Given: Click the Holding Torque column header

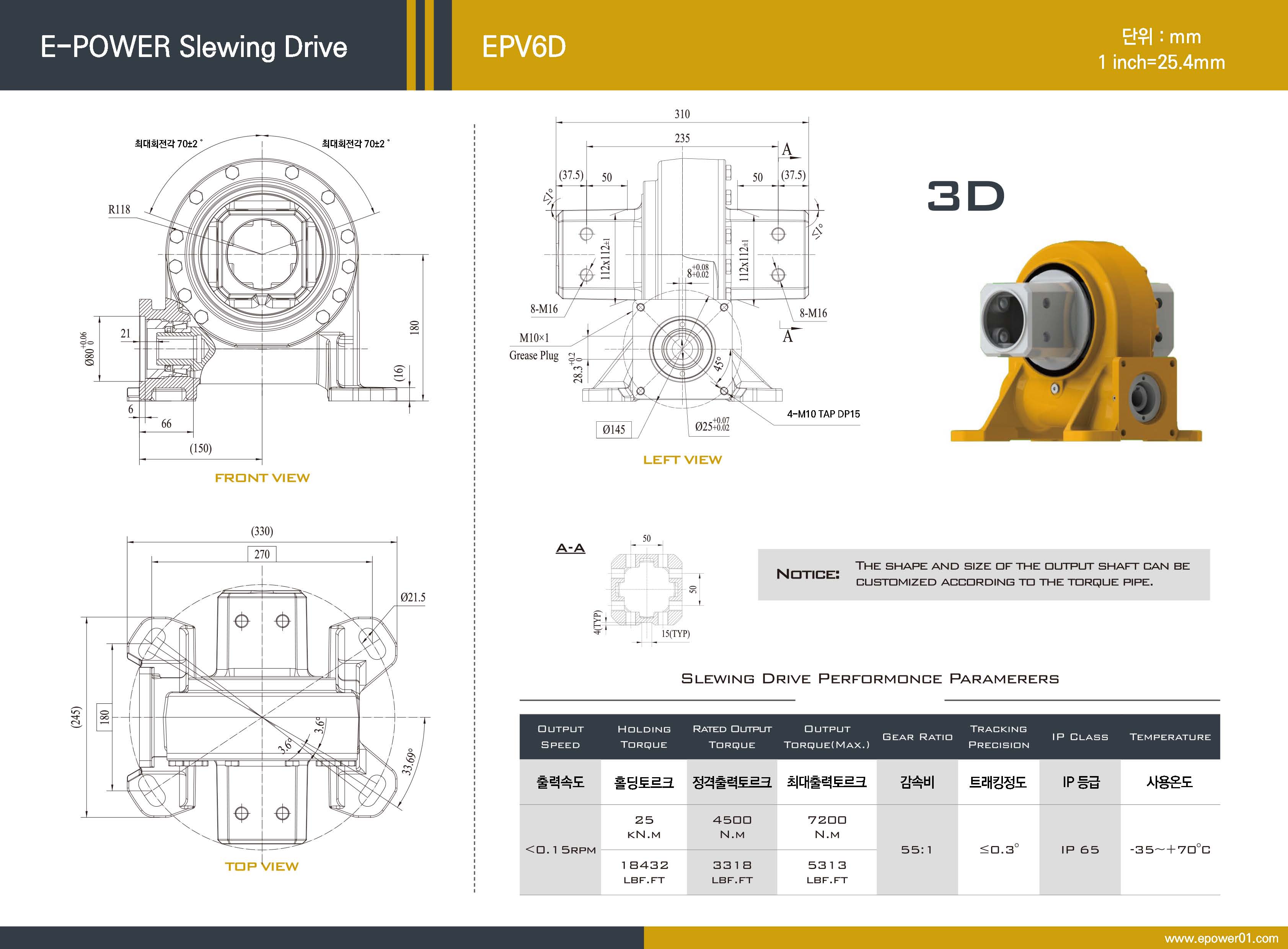Looking at the screenshot, I should tap(644, 737).
